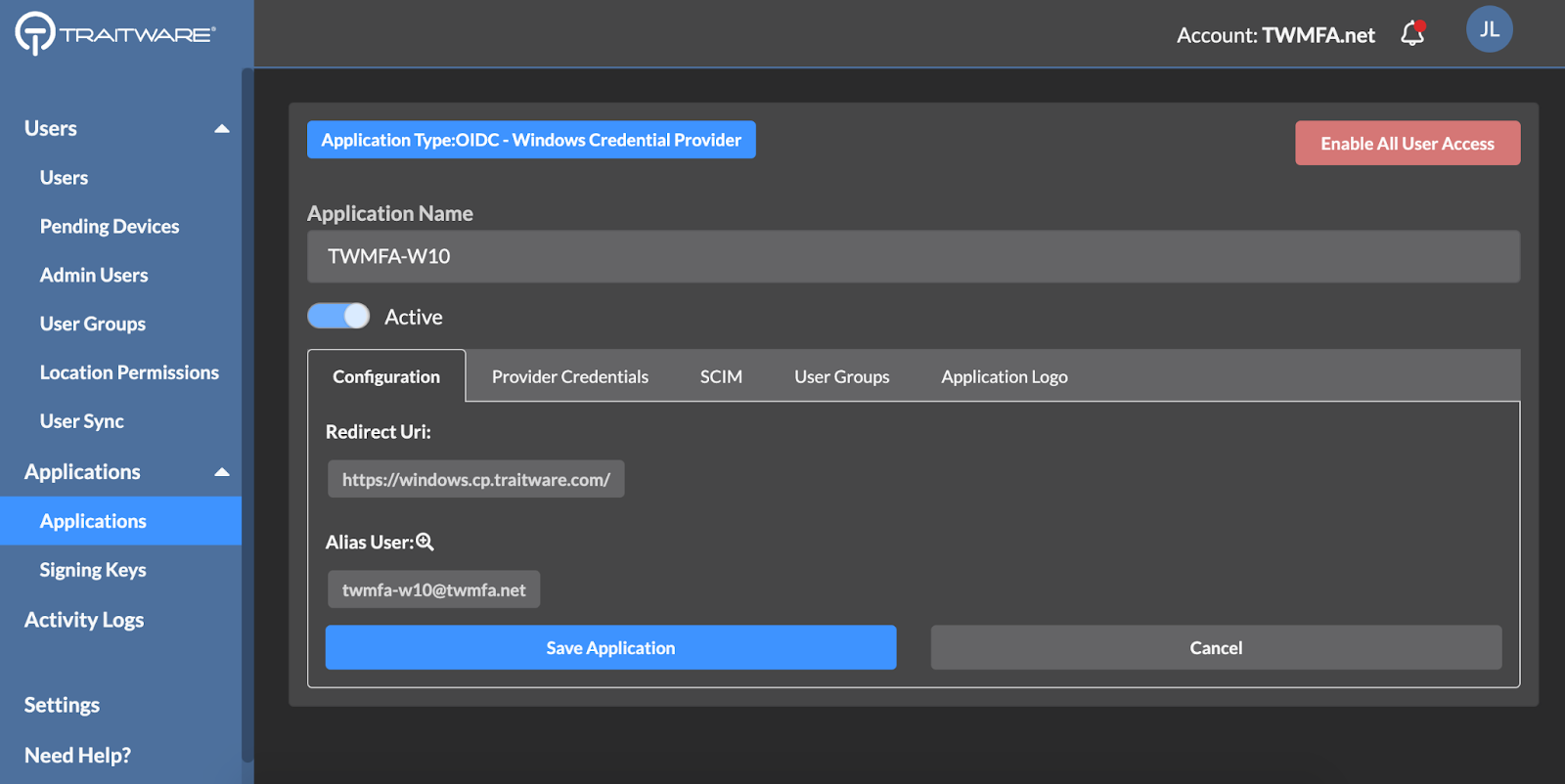This screenshot has width=1565, height=784.
Task: Open Pending Devices in the sidebar
Action: click(x=110, y=227)
